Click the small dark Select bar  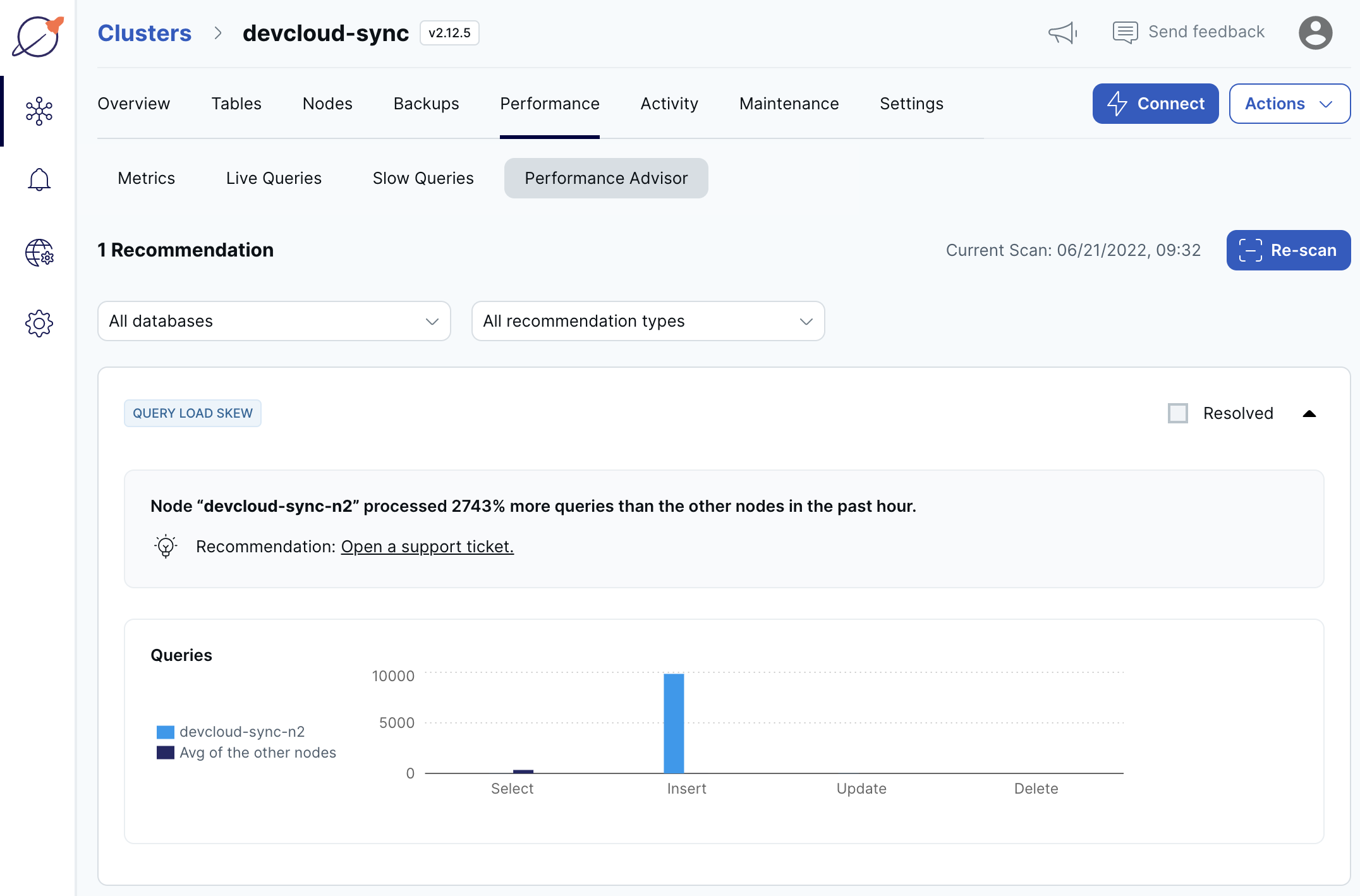[523, 772]
